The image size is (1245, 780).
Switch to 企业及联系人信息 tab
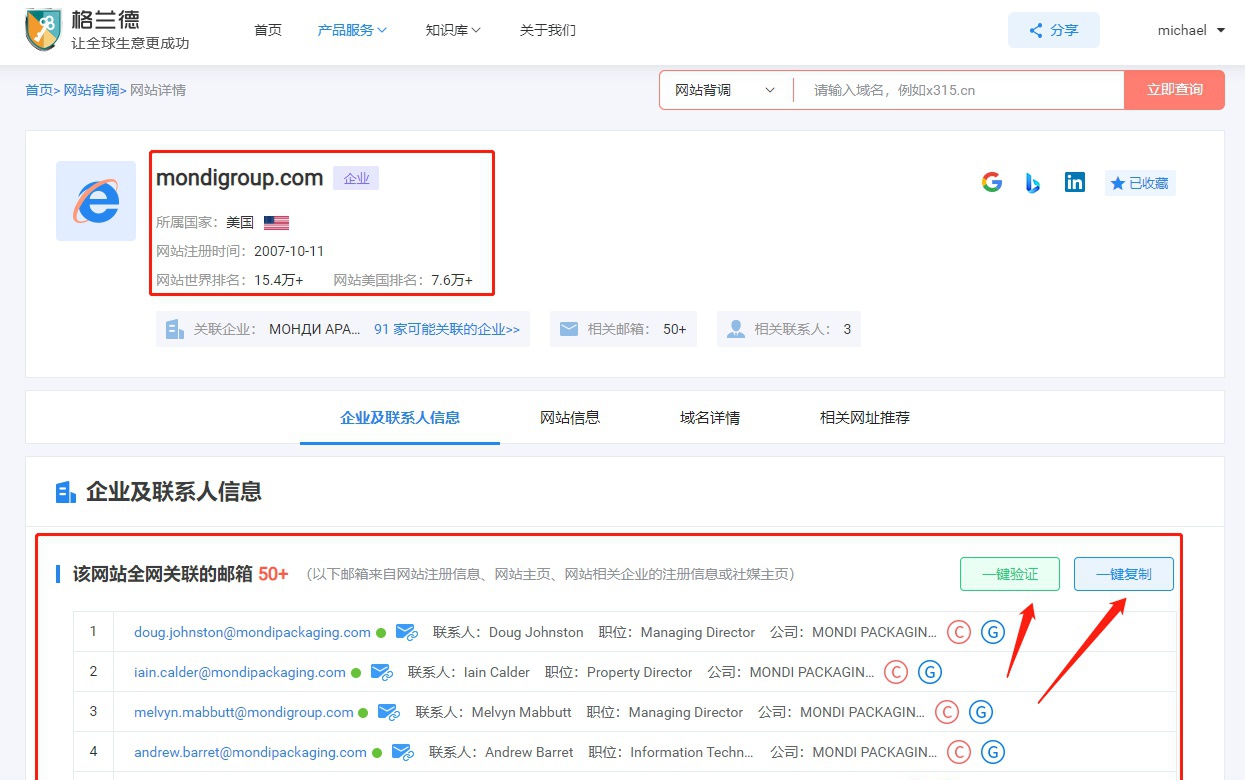coord(400,417)
